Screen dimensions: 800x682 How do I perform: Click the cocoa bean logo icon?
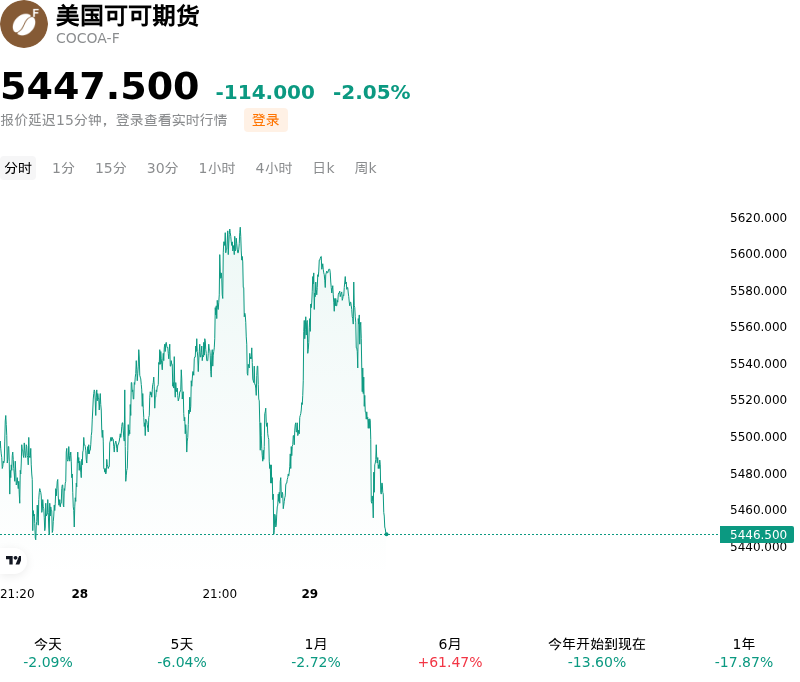pos(23,24)
